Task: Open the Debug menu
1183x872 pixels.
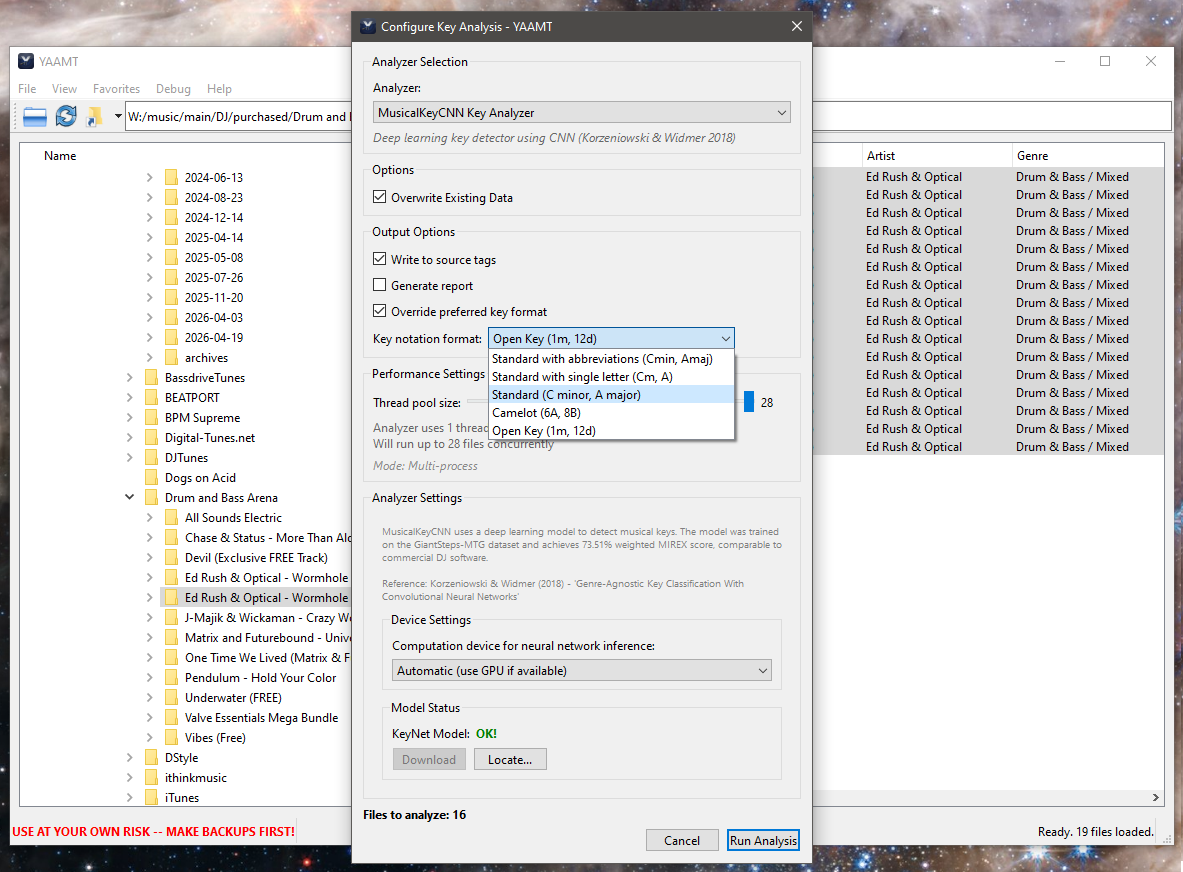Action: [x=174, y=89]
